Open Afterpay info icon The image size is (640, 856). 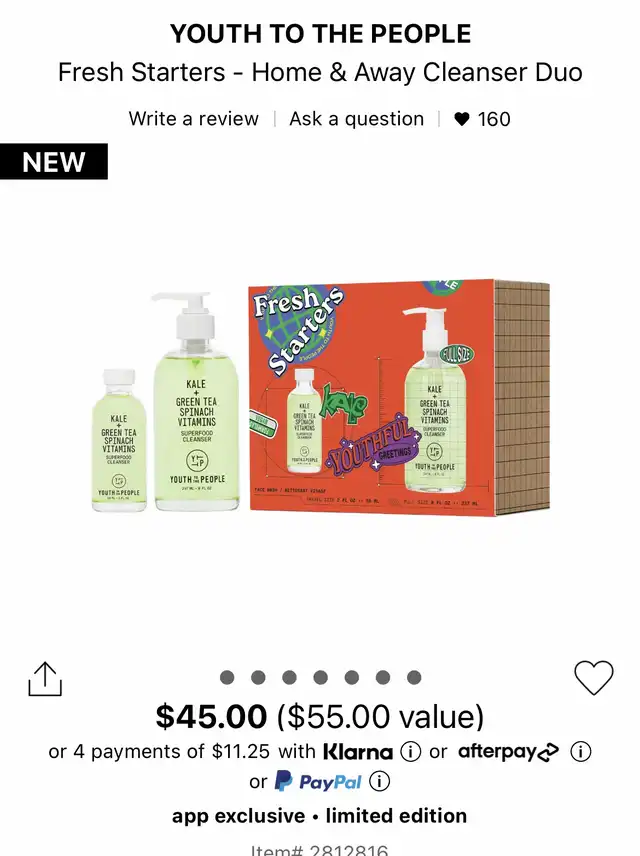580,752
